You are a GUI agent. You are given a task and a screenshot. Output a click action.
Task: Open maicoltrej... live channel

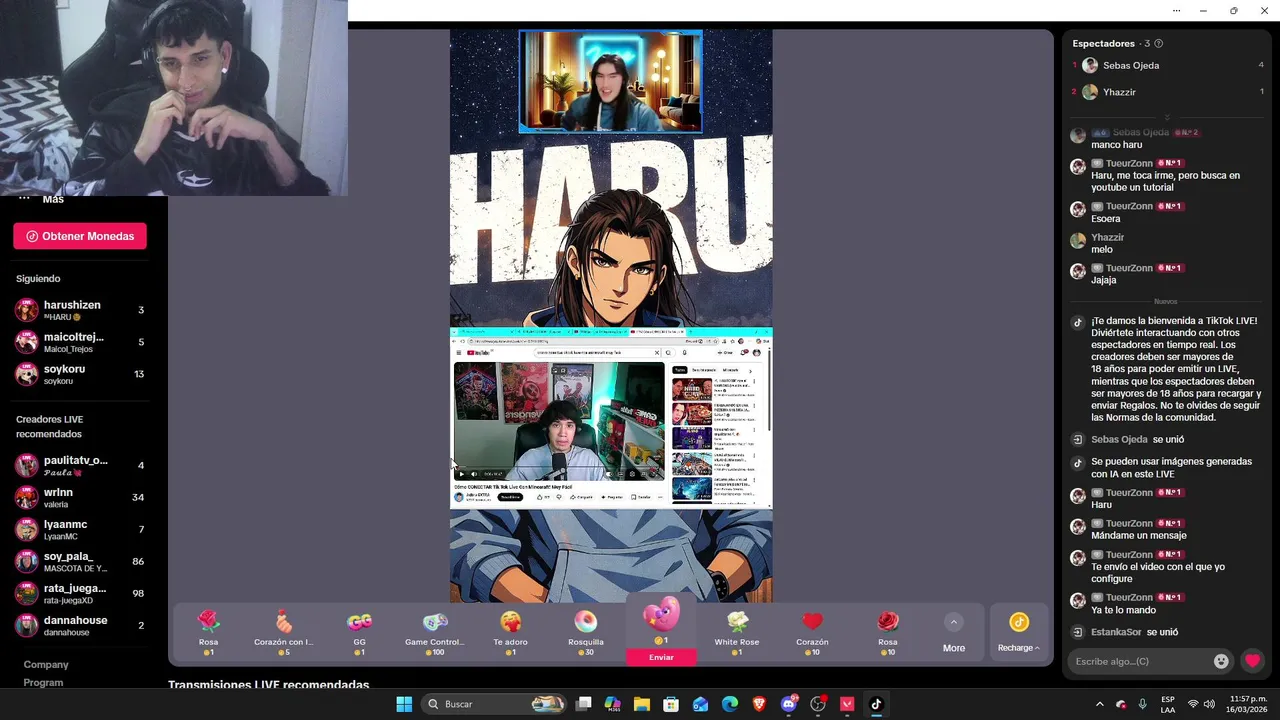tap(80, 342)
